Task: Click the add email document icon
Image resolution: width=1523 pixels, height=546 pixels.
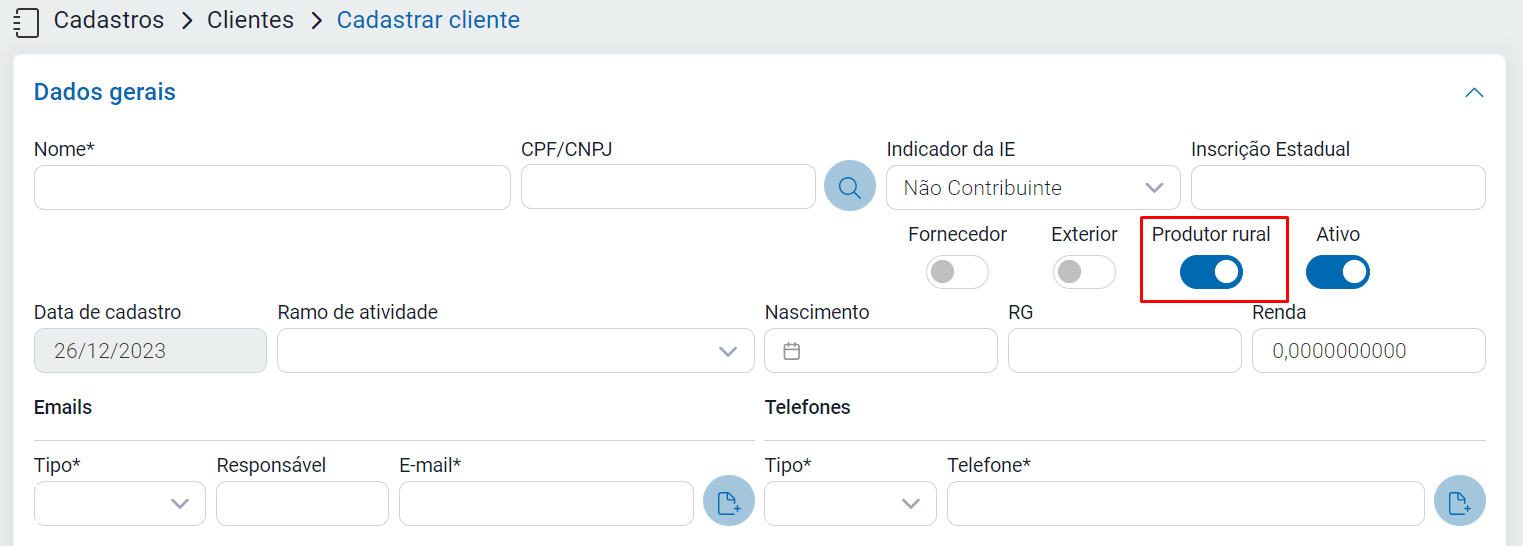Action: 728,502
